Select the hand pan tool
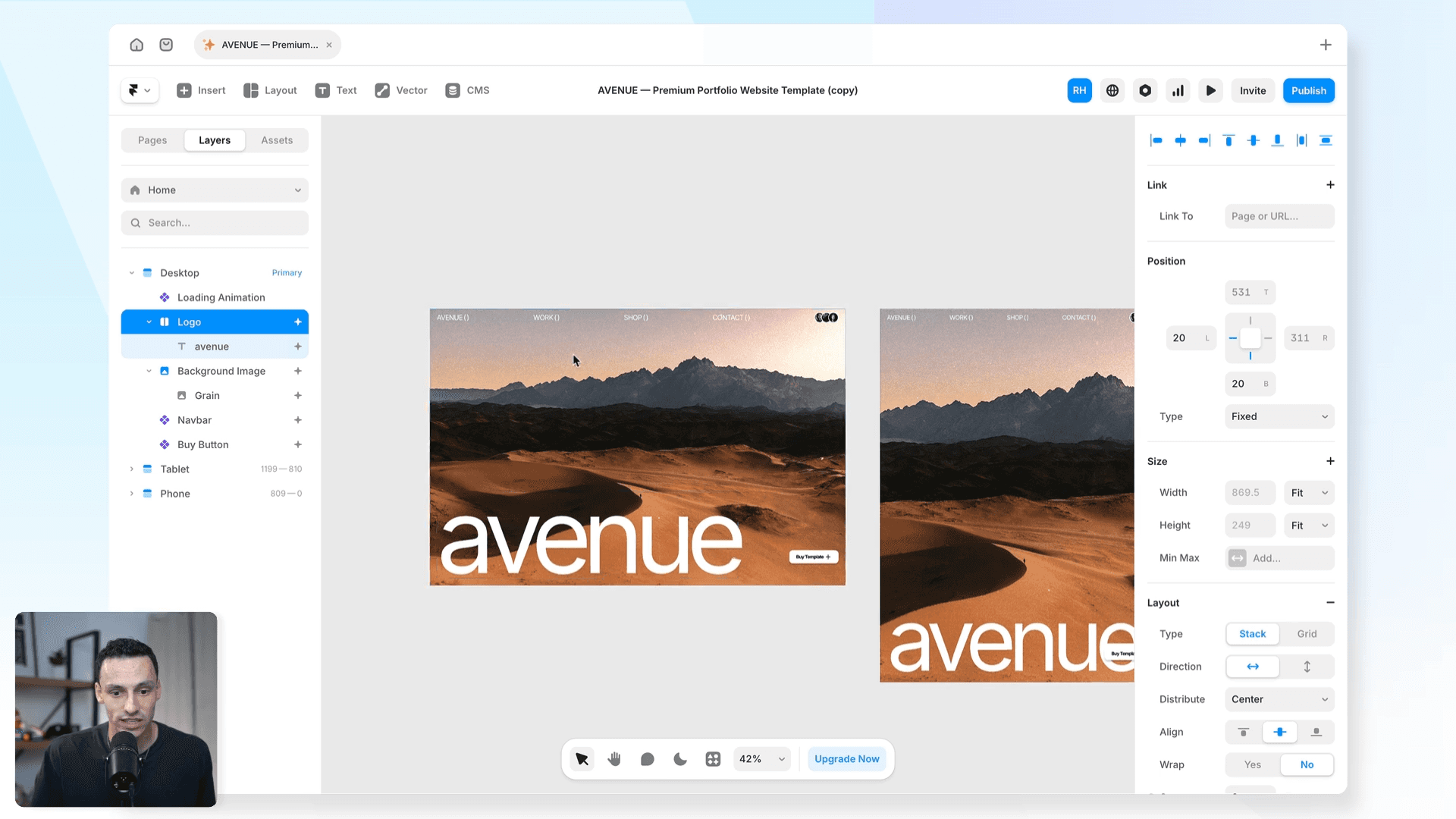 (614, 759)
